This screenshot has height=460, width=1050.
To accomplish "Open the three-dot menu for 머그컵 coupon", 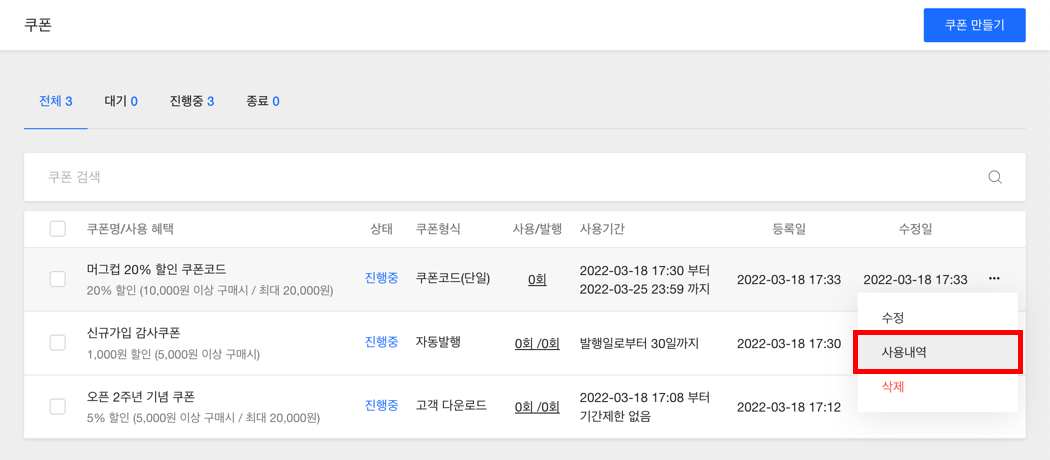I will [994, 279].
